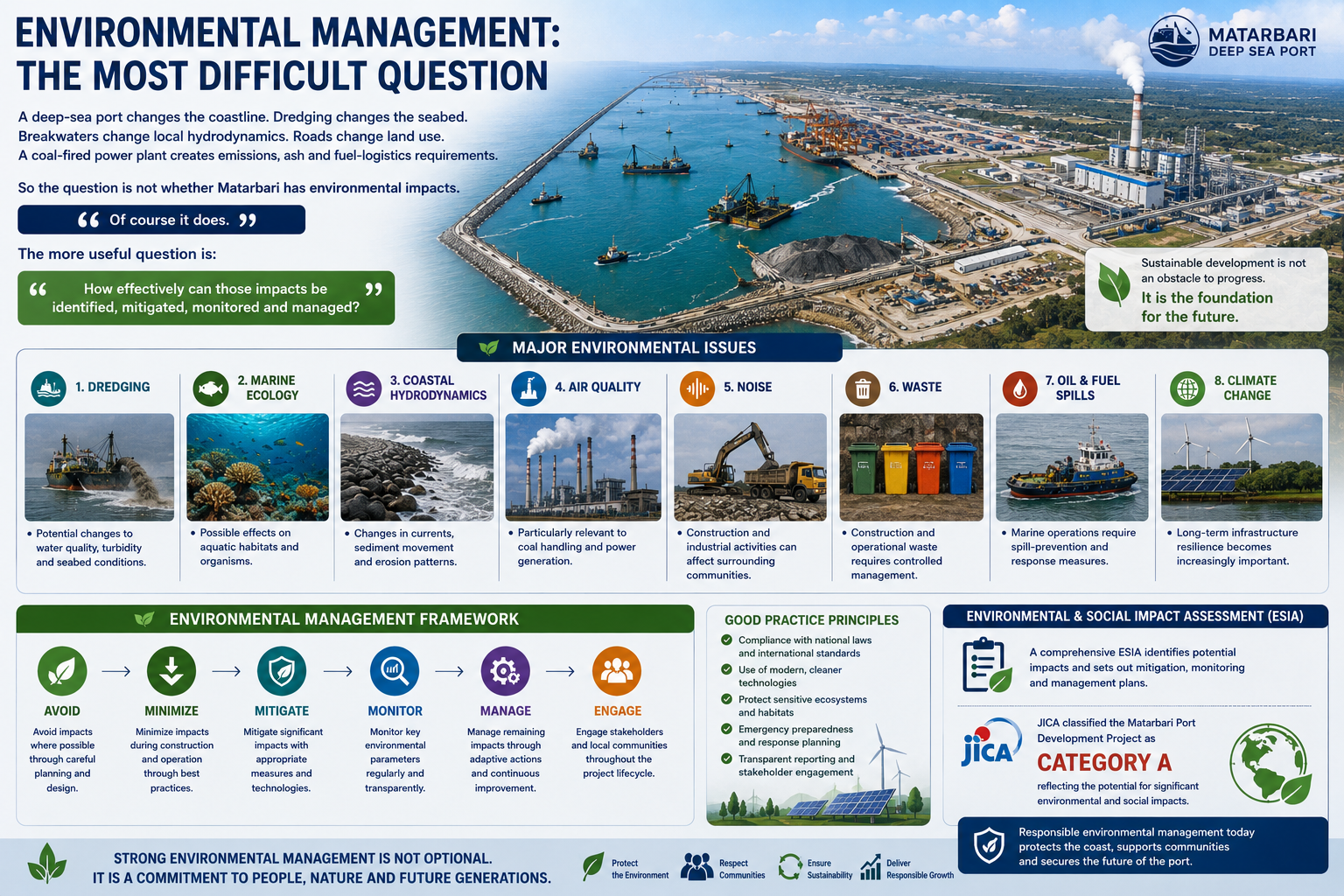Click 'The more useful question is:' text
Viewport: 1344px width, 896px height.
[117, 254]
